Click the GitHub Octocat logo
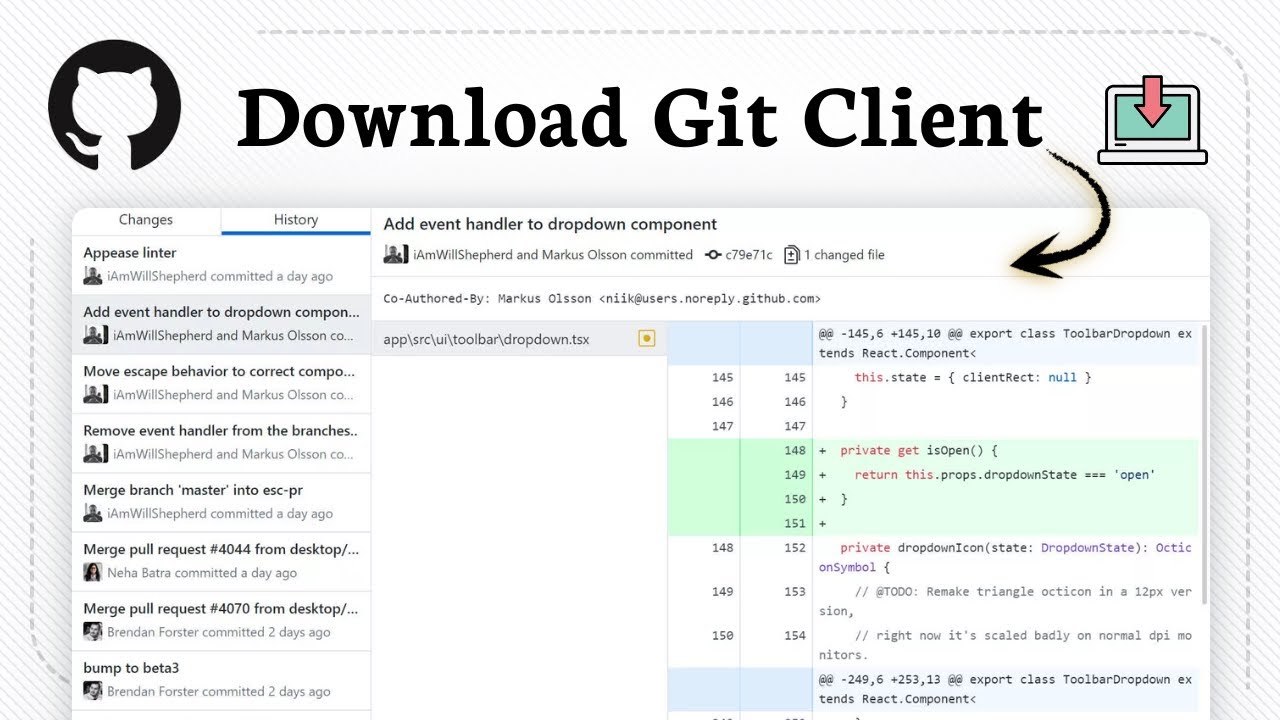The height and width of the screenshot is (720, 1280). pos(114,104)
